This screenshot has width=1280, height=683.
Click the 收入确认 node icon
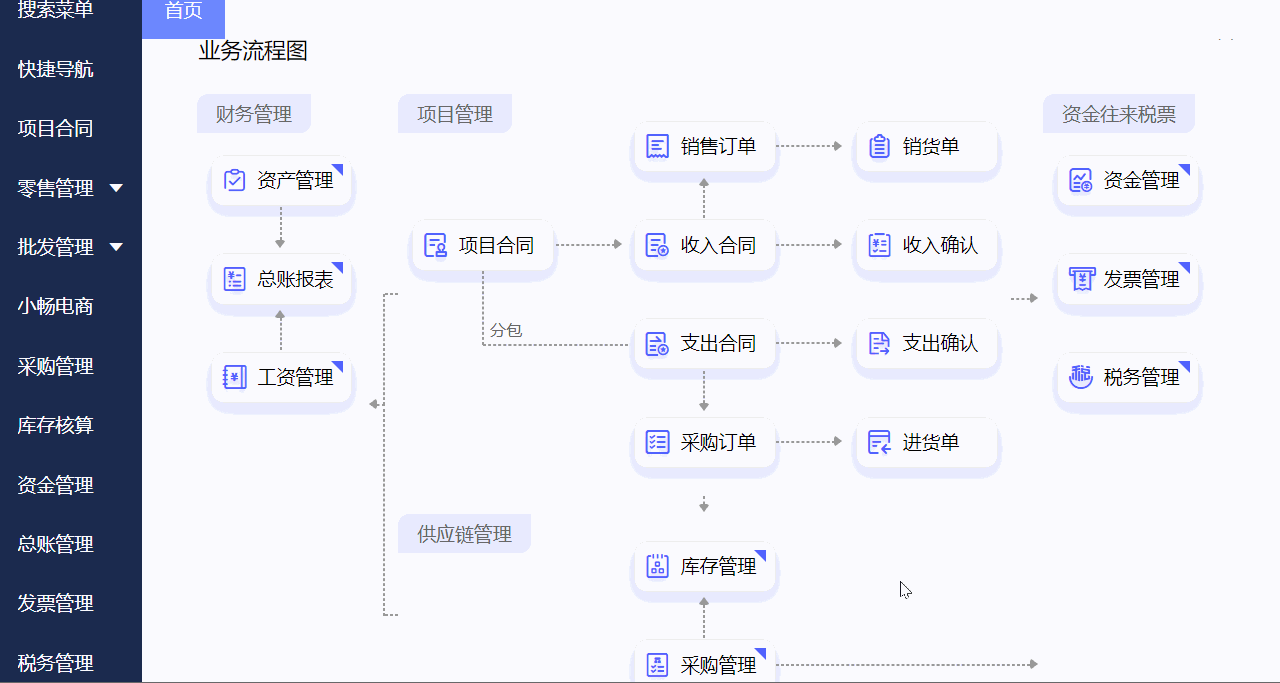tap(879, 244)
